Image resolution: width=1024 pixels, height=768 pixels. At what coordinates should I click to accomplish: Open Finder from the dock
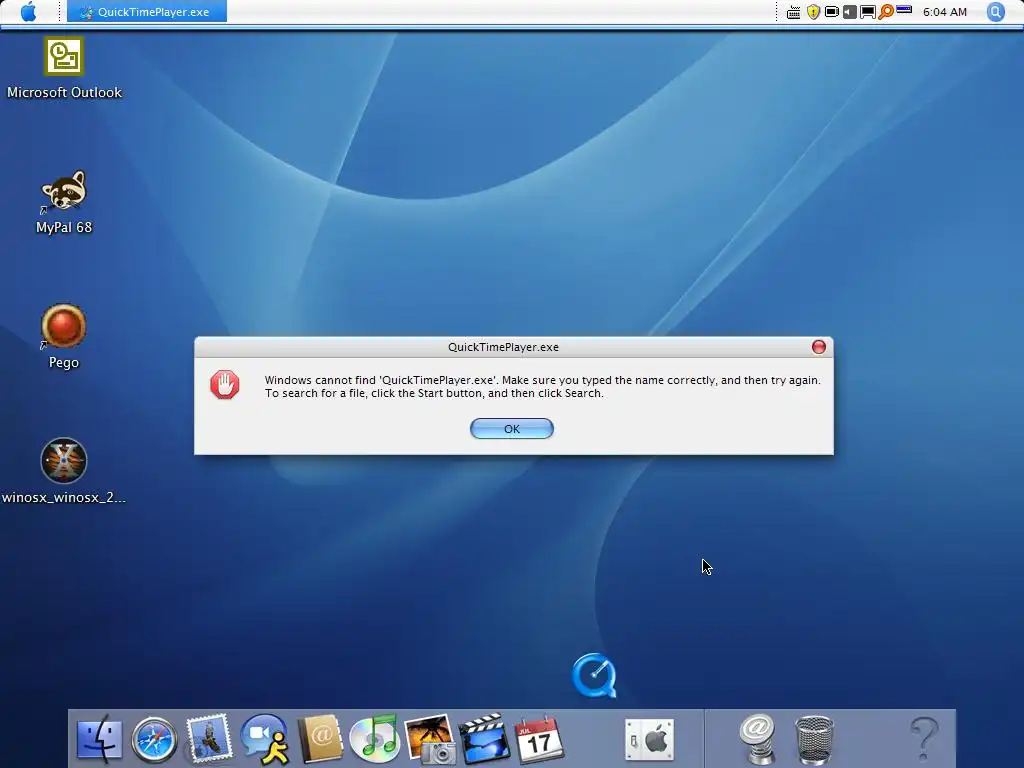click(99, 740)
